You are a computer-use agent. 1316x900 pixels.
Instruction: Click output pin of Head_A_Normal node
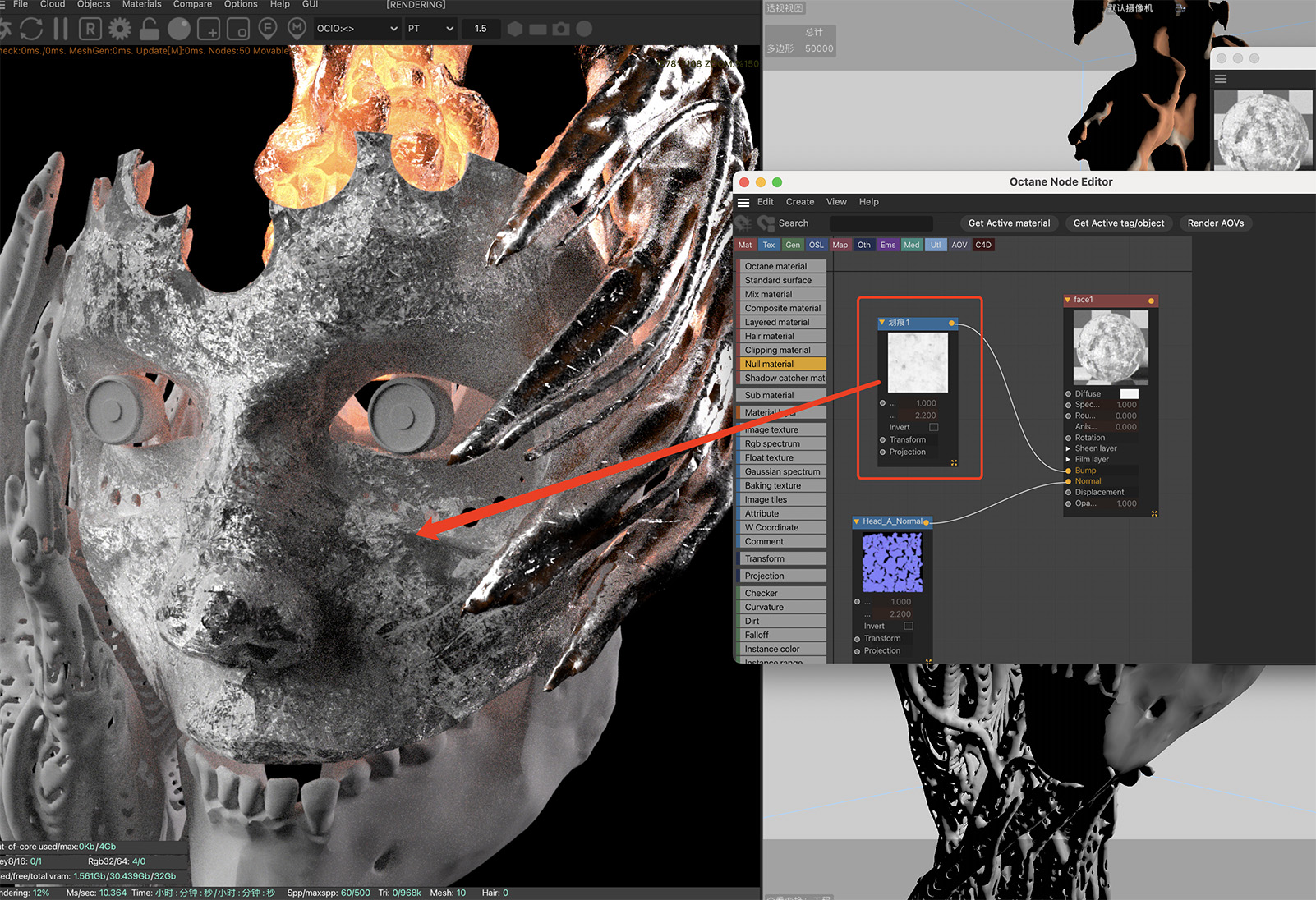927,522
